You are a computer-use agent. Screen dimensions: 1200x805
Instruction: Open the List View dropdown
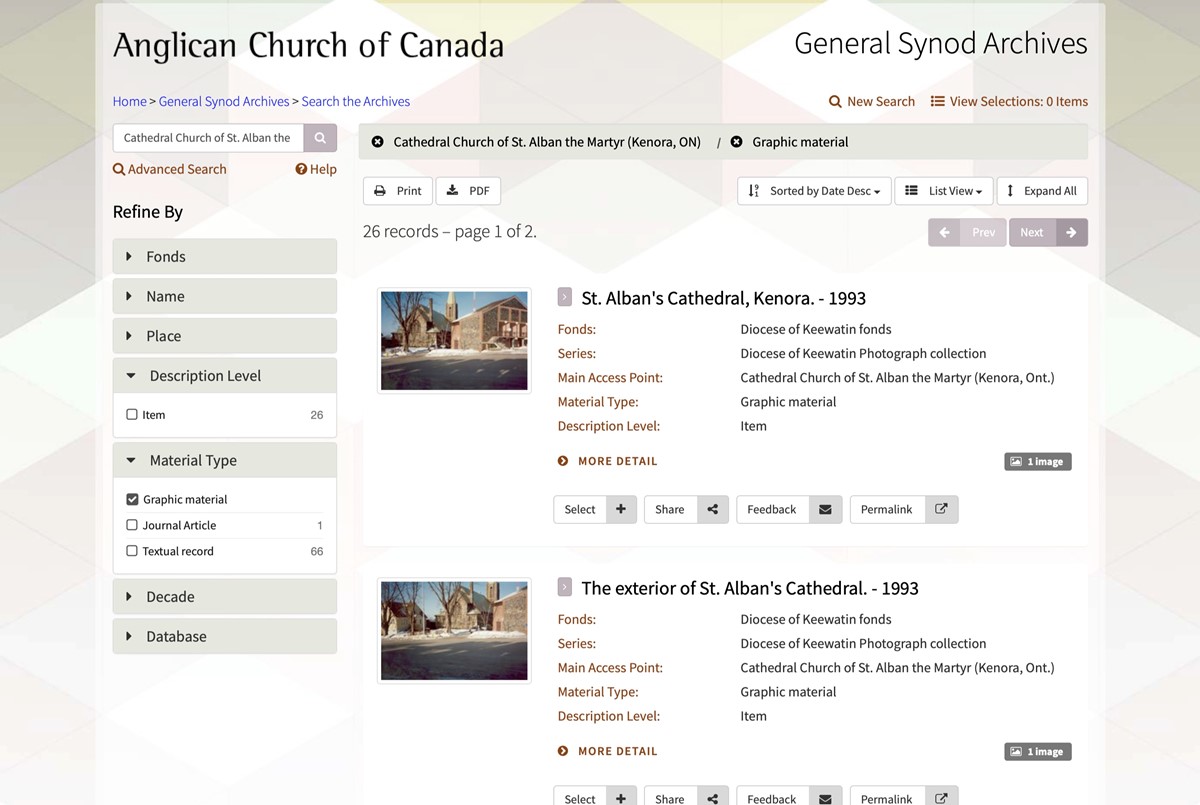[x=944, y=191]
